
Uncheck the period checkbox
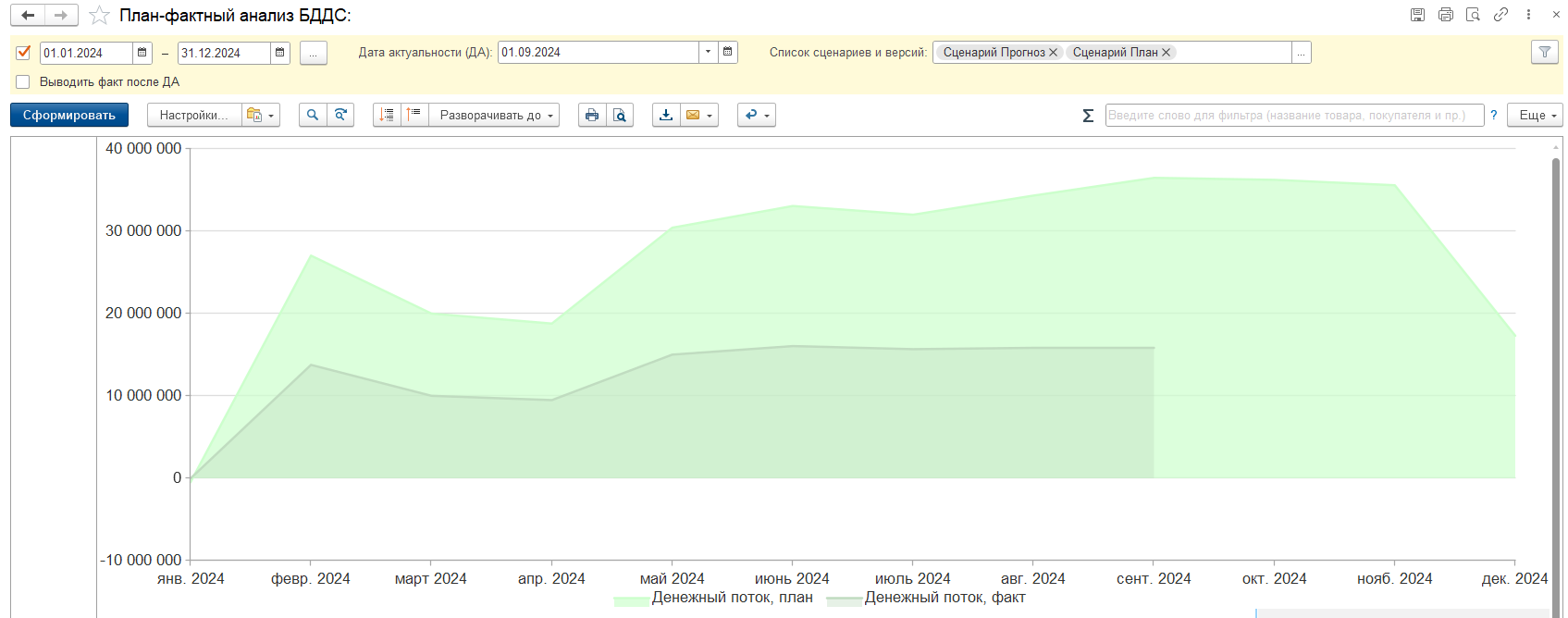coord(23,53)
